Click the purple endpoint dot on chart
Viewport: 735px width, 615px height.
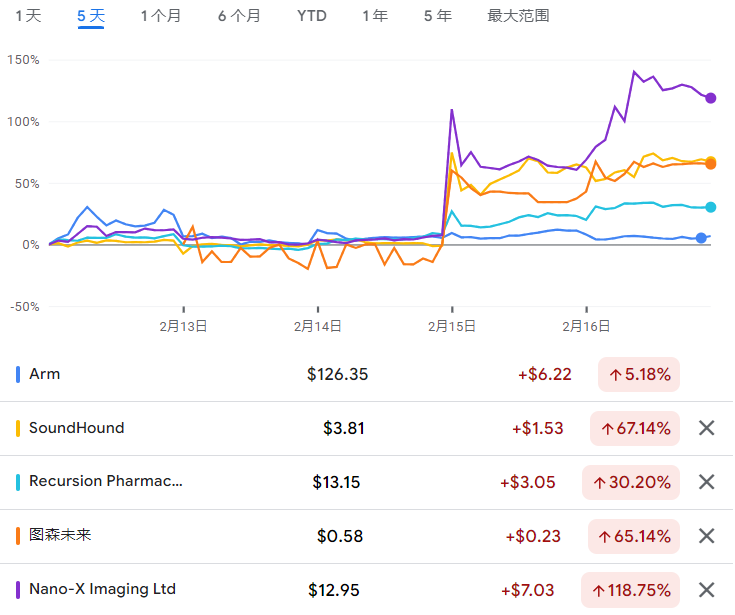(x=711, y=98)
